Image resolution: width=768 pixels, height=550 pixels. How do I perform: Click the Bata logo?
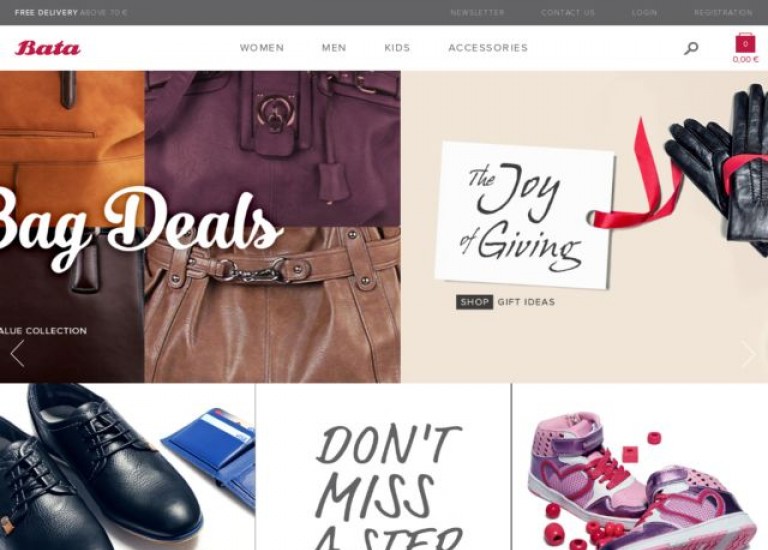[48, 48]
